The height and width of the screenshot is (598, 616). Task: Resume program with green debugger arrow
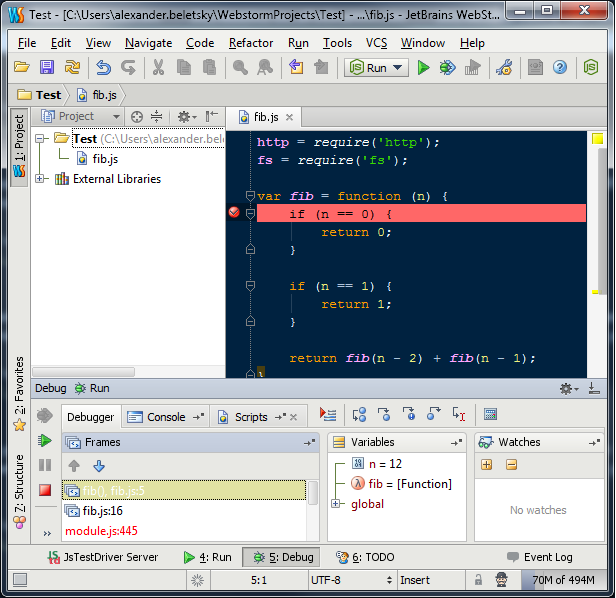[x=45, y=440]
